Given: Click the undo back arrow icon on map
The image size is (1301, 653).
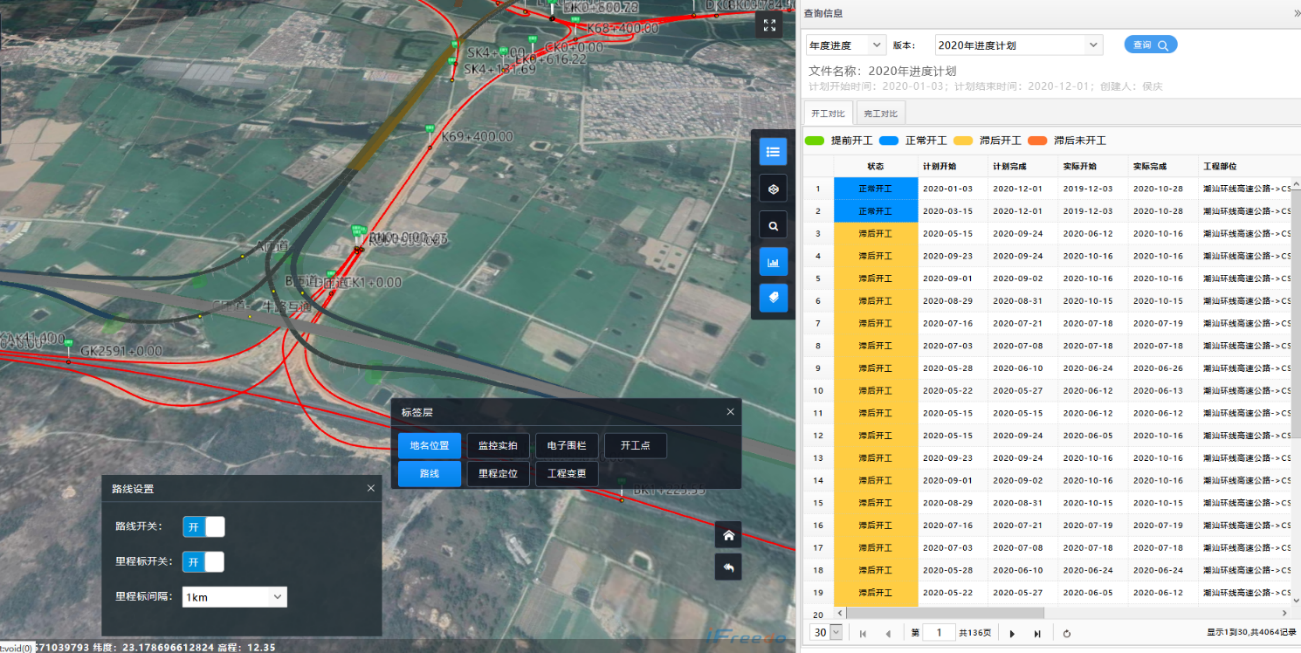Looking at the screenshot, I should 729,567.
